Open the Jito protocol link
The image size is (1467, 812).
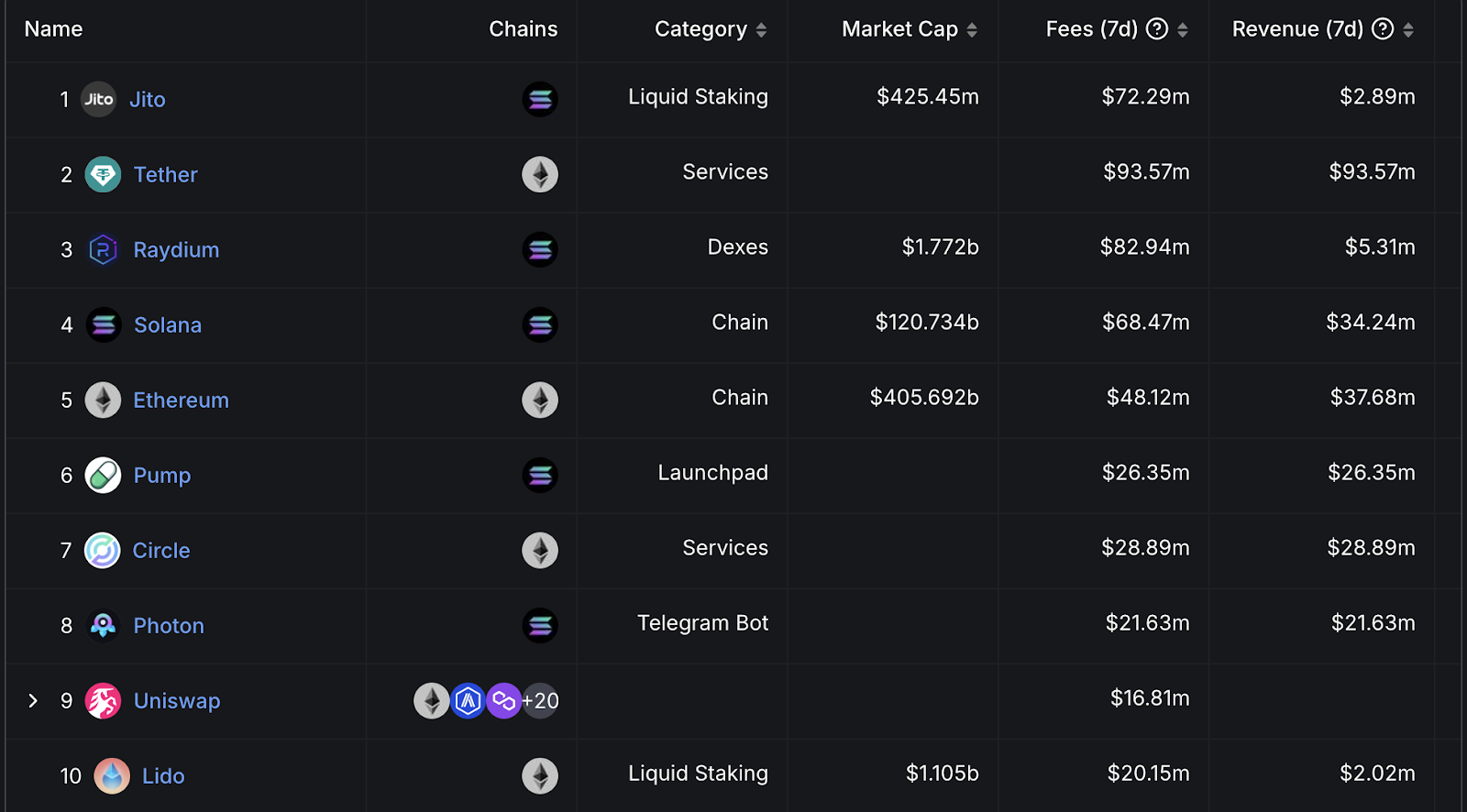[147, 99]
